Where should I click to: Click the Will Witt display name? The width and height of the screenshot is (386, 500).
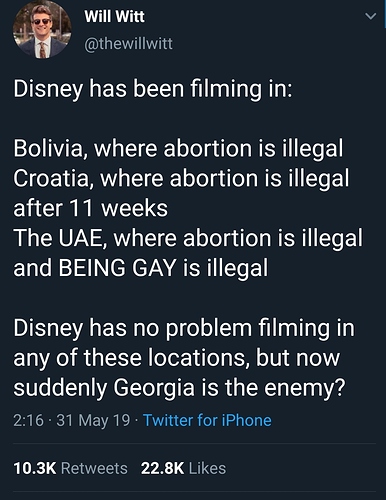pos(115,16)
